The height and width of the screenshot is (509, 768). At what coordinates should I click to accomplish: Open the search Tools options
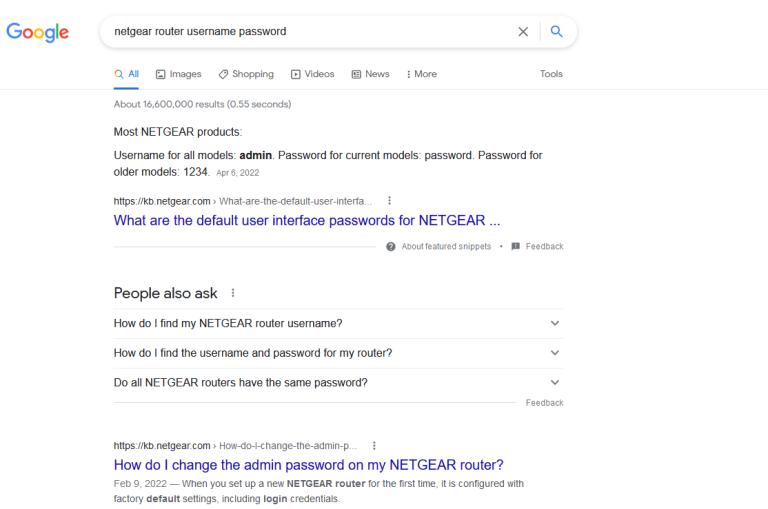551,74
